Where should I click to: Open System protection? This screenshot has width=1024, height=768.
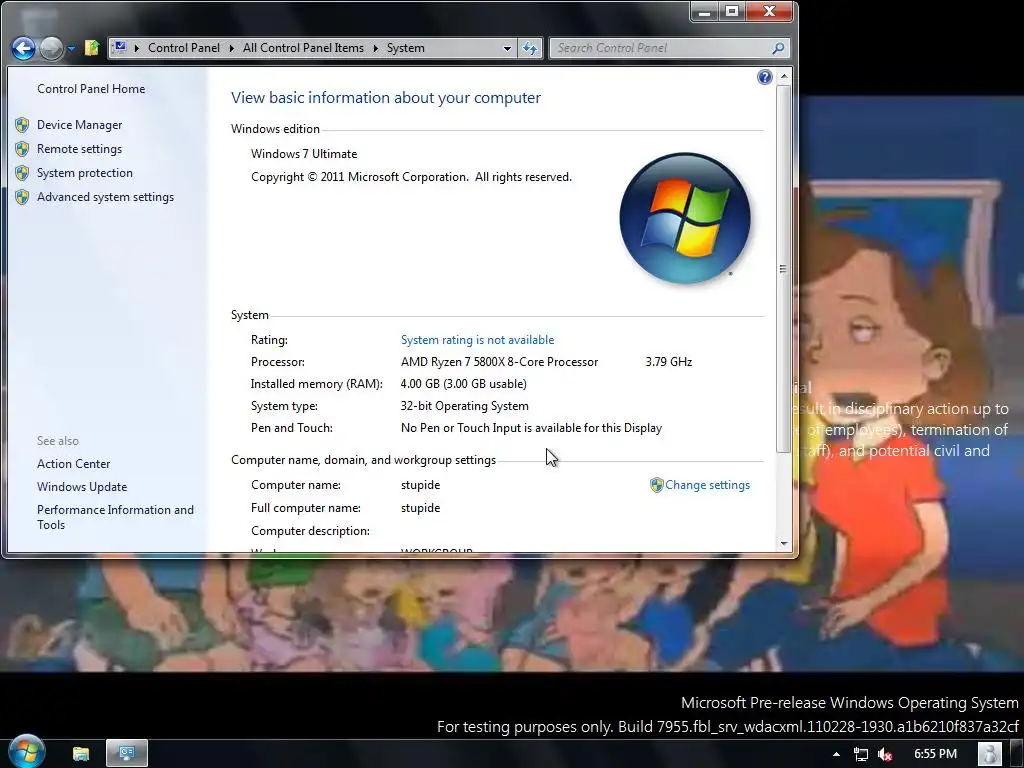84,173
